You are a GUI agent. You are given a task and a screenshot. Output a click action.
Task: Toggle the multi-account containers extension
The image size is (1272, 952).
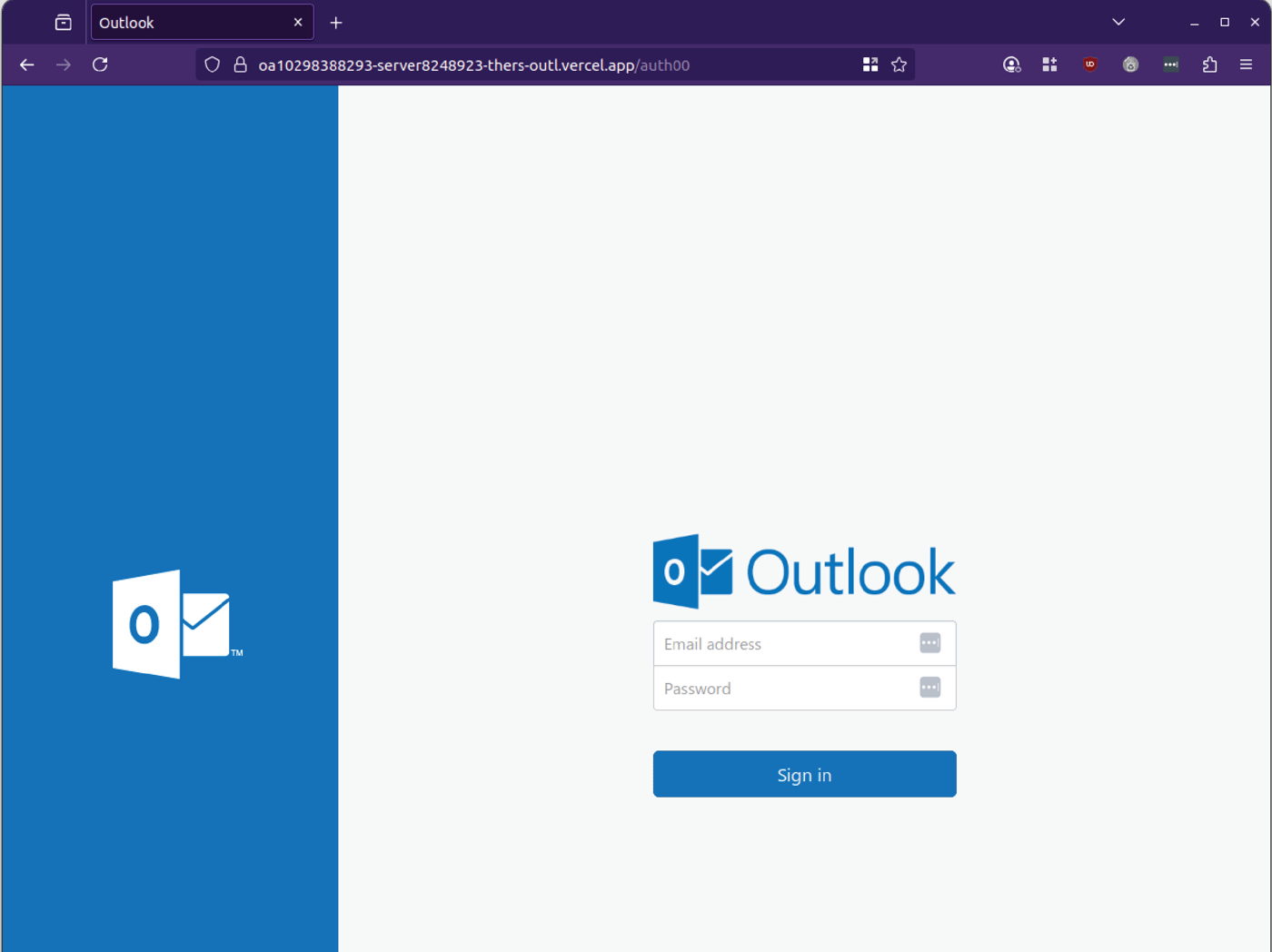(x=1049, y=64)
